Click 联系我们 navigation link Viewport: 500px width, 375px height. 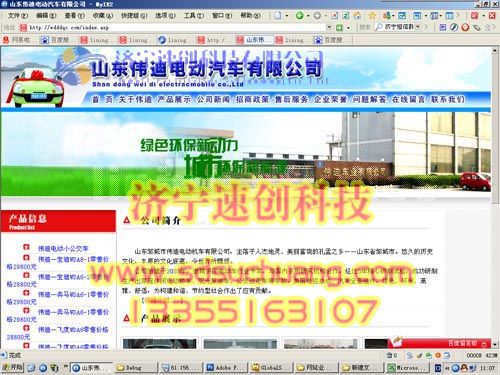448,99
